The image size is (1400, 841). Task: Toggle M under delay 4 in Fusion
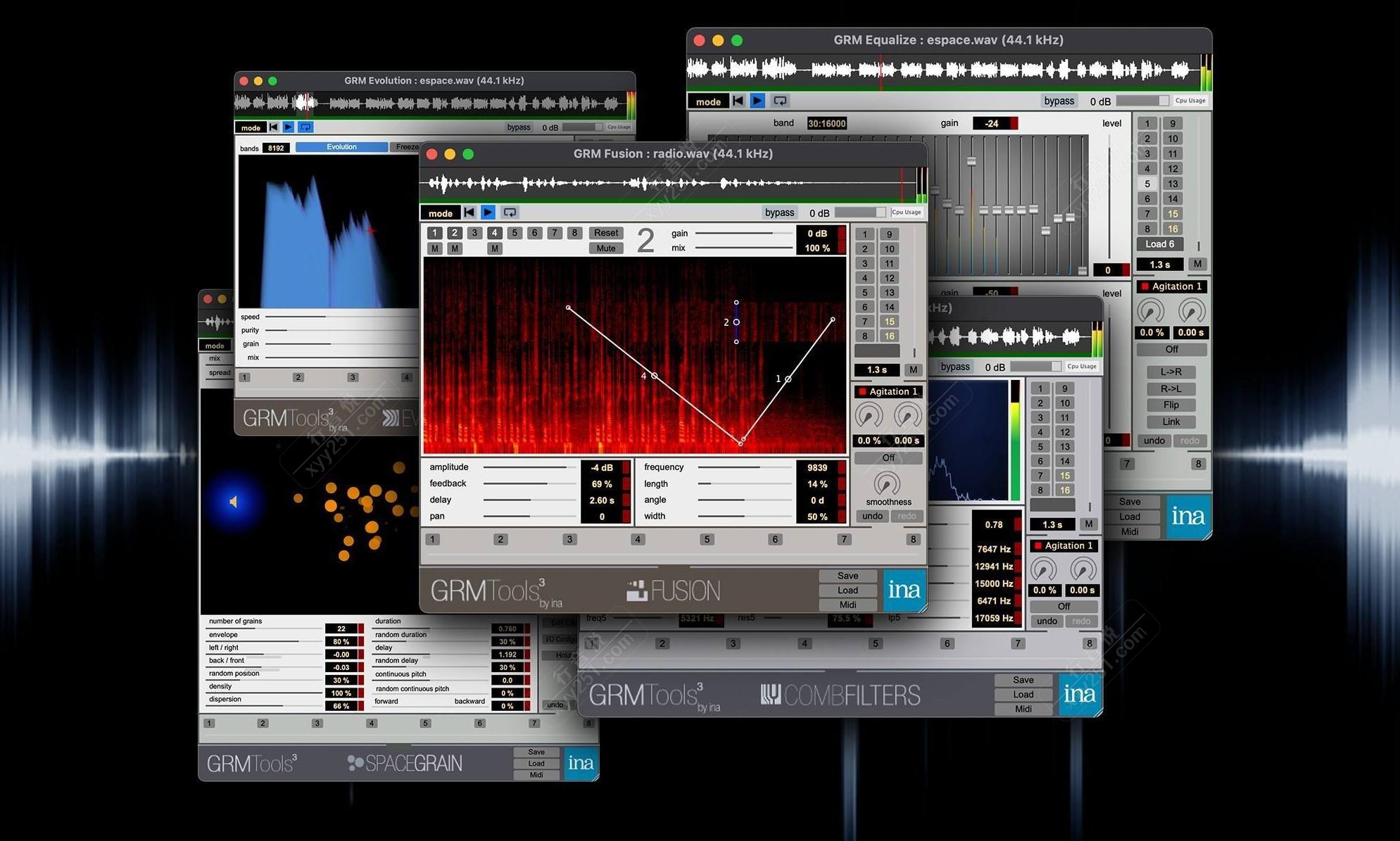click(x=495, y=248)
